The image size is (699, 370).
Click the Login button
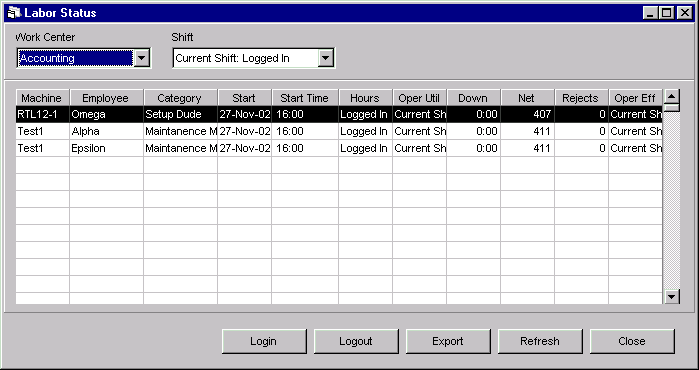coord(264,341)
